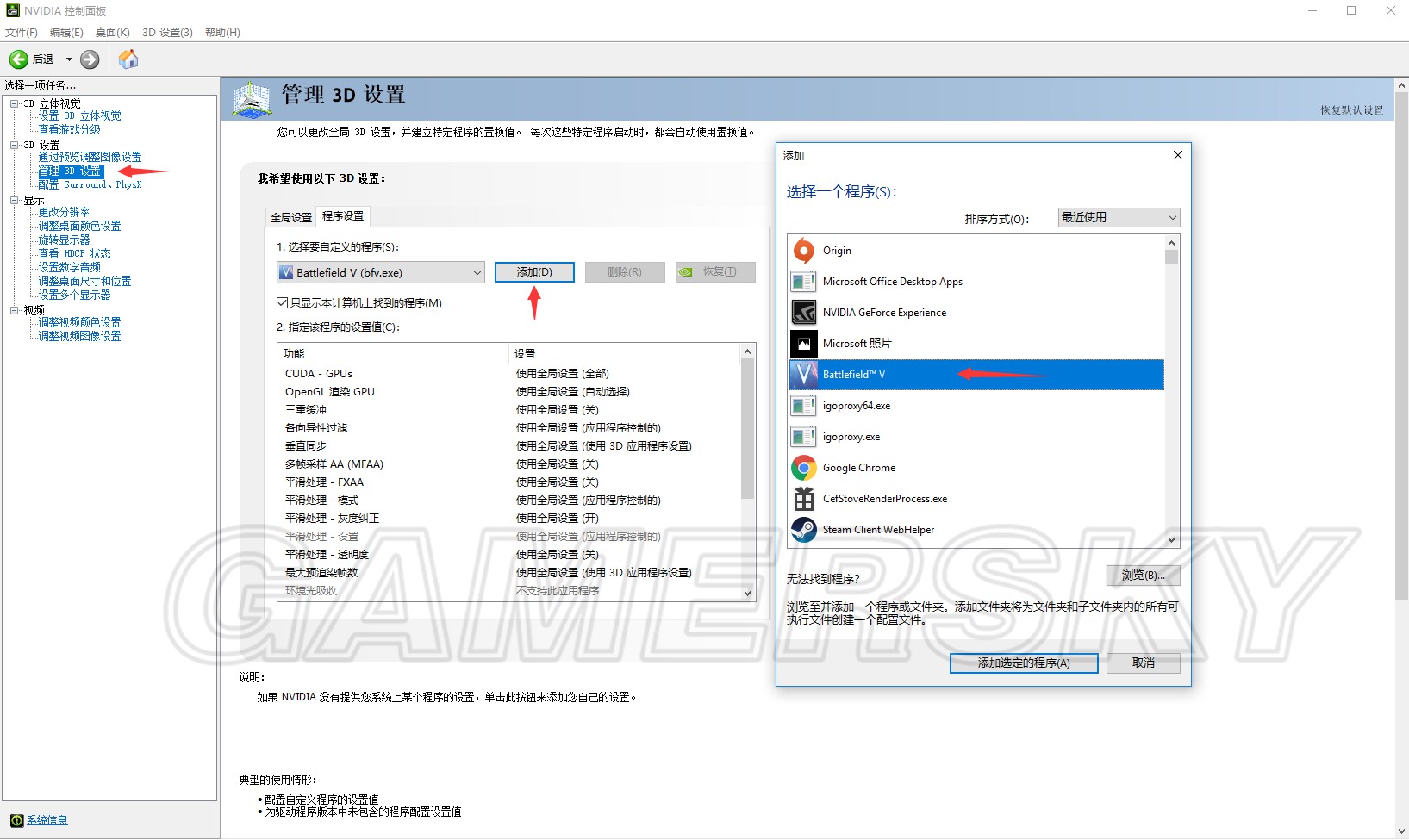Select 更改分辨率 tree item
Image resolution: width=1409 pixels, height=840 pixels.
coord(64,212)
